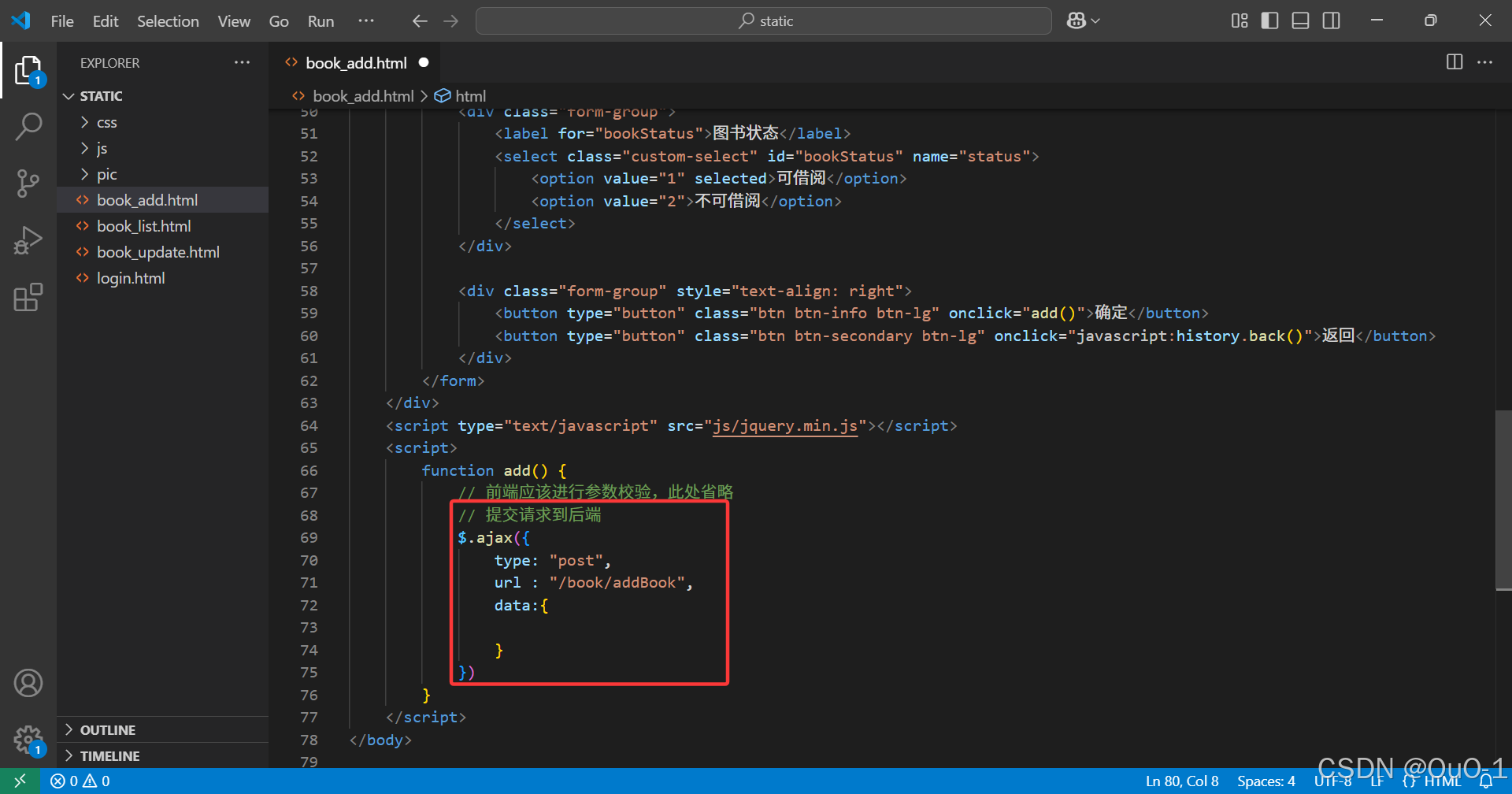Image resolution: width=1512 pixels, height=794 pixels.
Task: Expand the TIMELINE section
Action: [x=109, y=756]
